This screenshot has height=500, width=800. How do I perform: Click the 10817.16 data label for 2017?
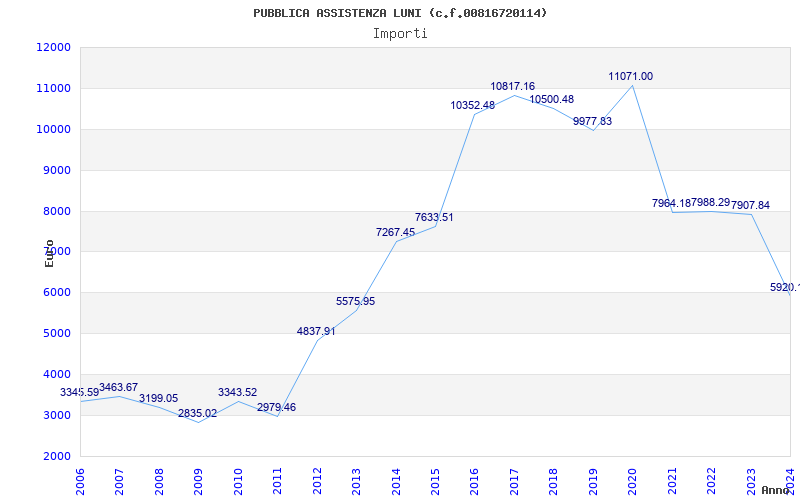[x=512, y=87]
